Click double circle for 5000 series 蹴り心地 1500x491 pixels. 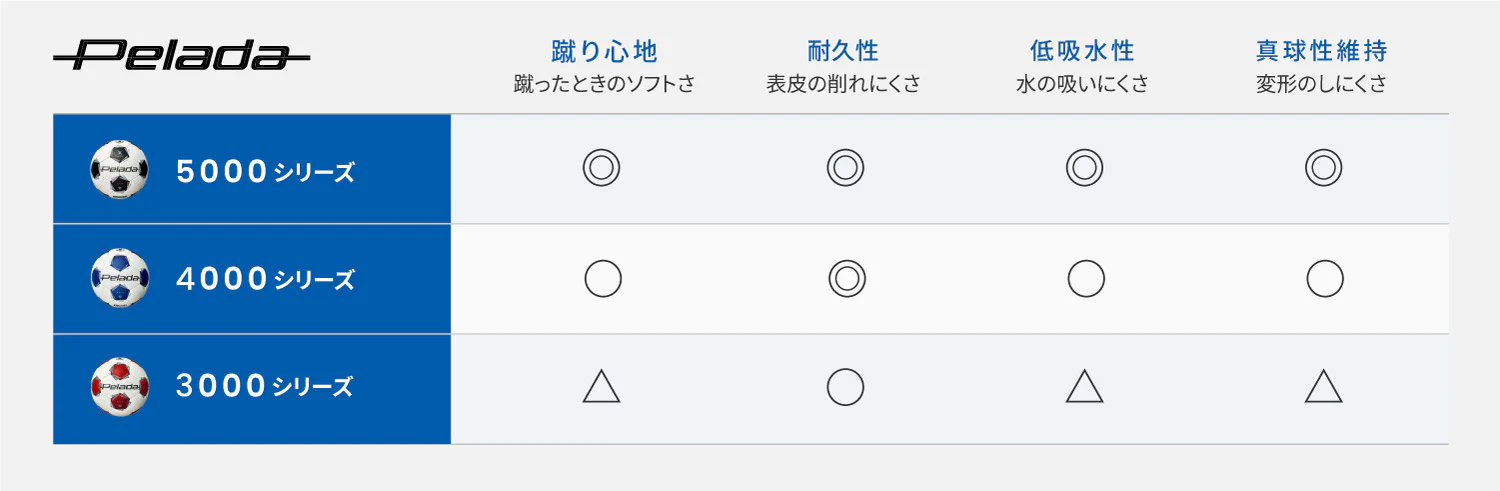coord(601,168)
